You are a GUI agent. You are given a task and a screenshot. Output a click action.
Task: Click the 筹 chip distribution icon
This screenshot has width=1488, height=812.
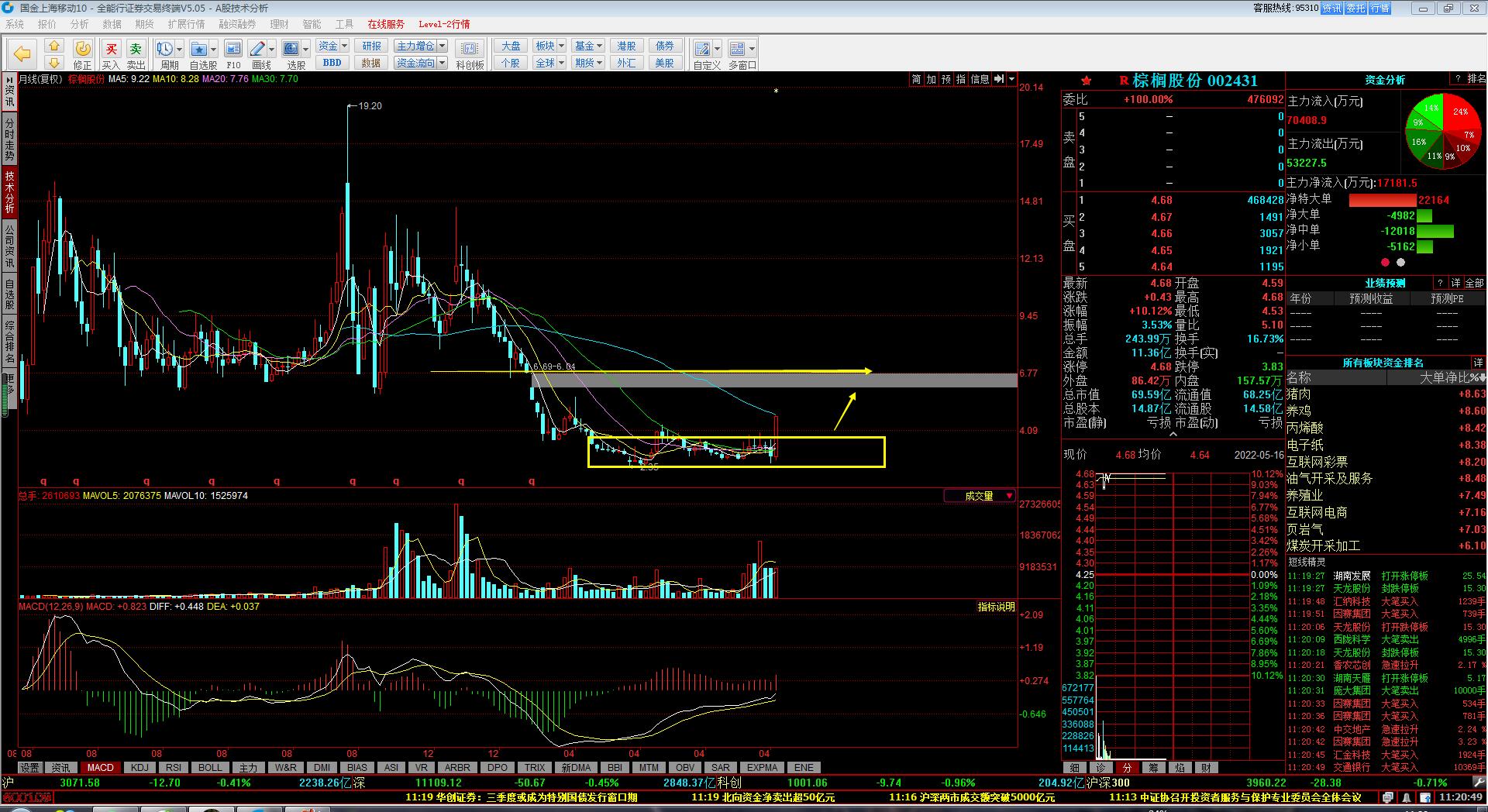1154,768
